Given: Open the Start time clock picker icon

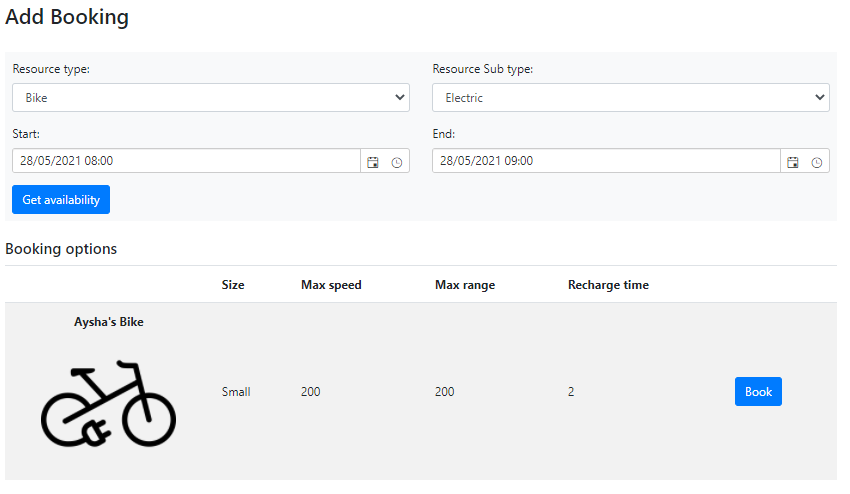Looking at the screenshot, I should (397, 162).
